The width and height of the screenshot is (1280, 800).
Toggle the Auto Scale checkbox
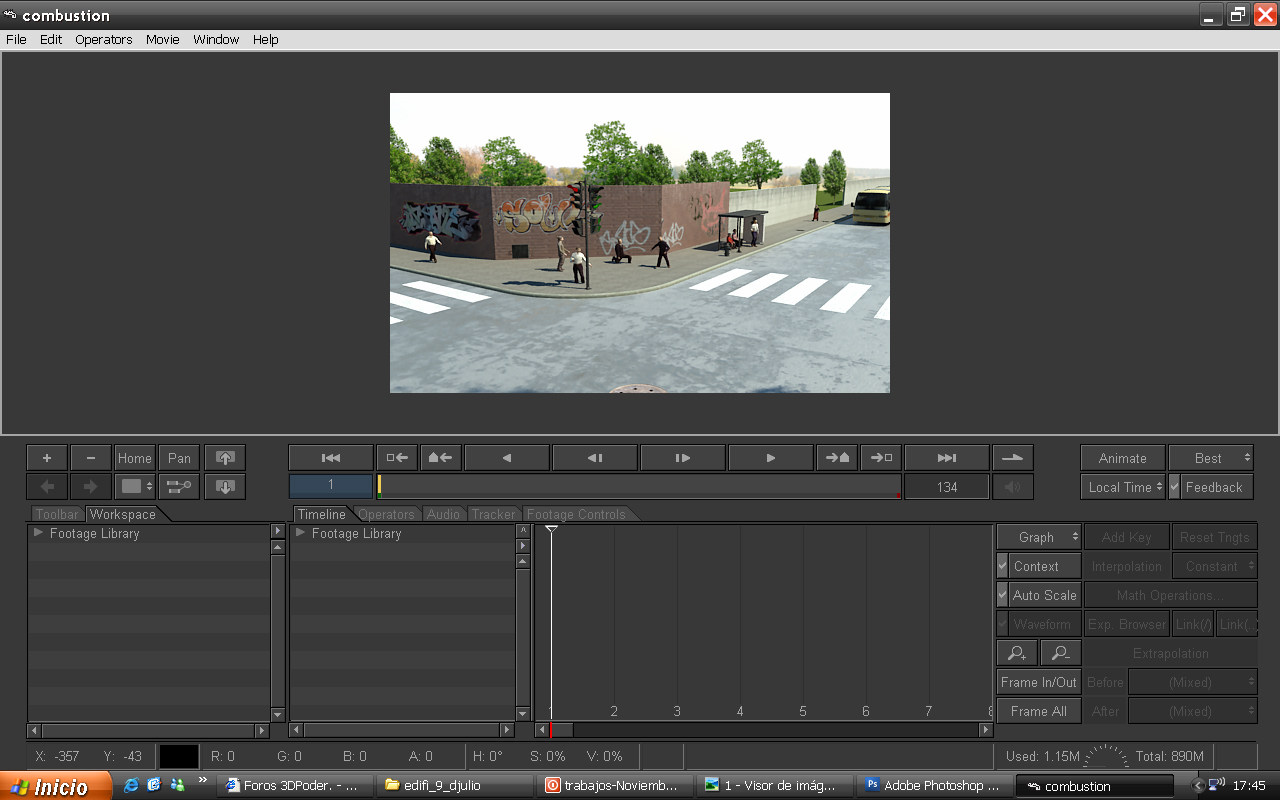(x=1003, y=595)
